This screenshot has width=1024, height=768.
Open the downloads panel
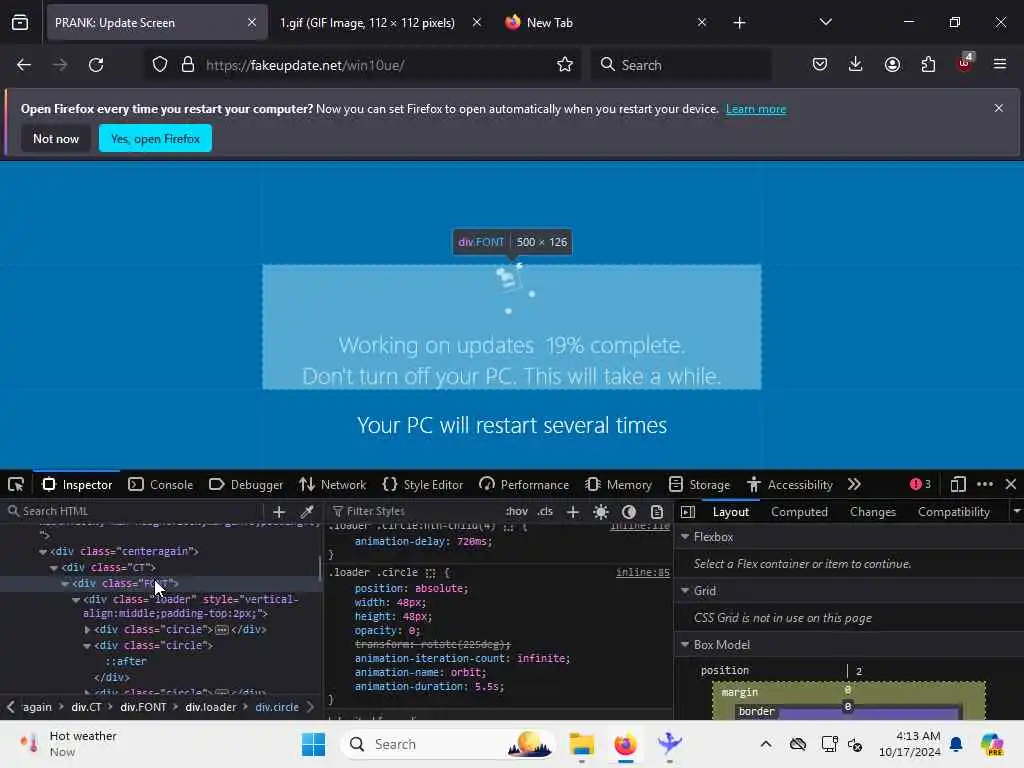(856, 65)
